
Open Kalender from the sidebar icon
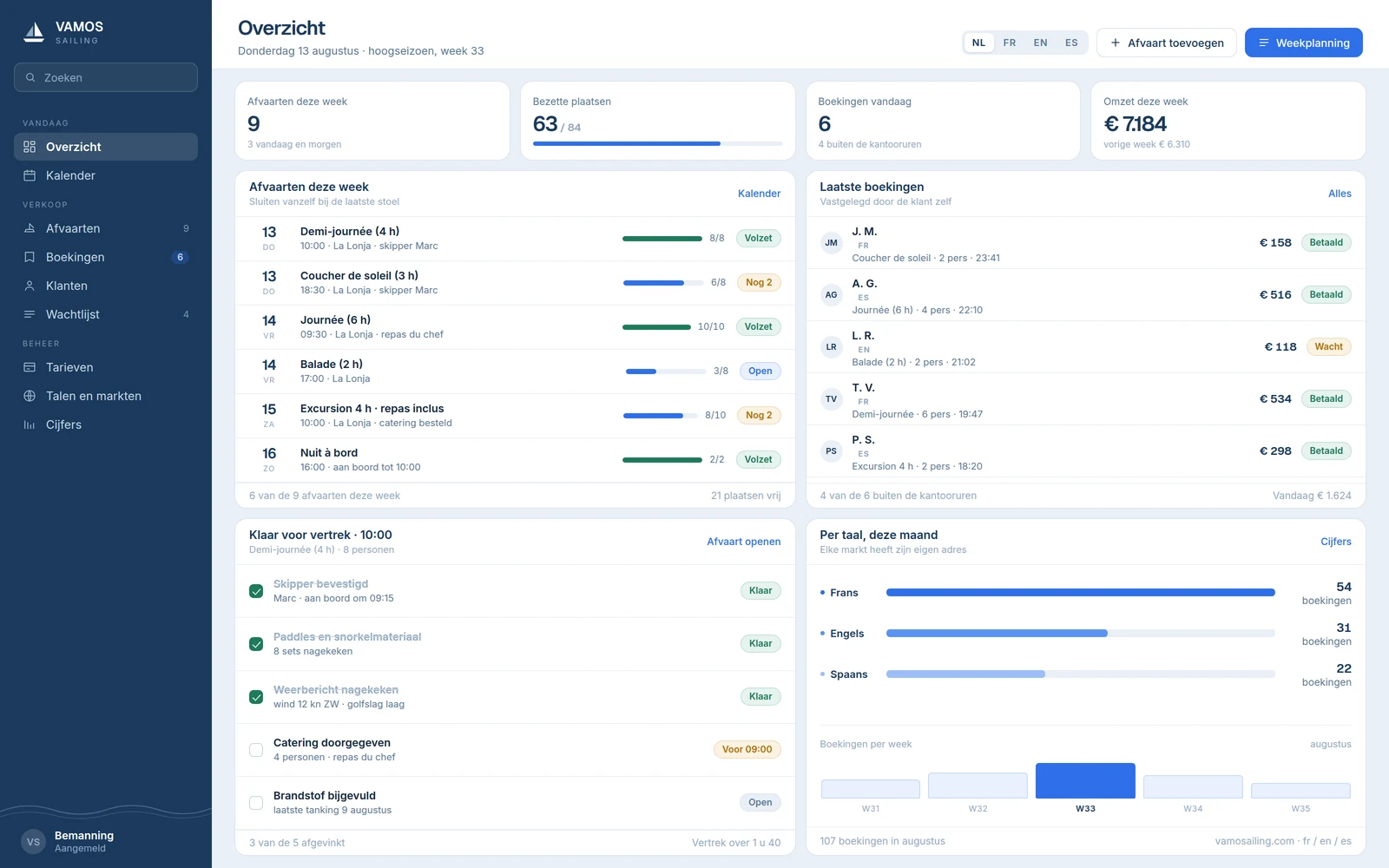30,175
